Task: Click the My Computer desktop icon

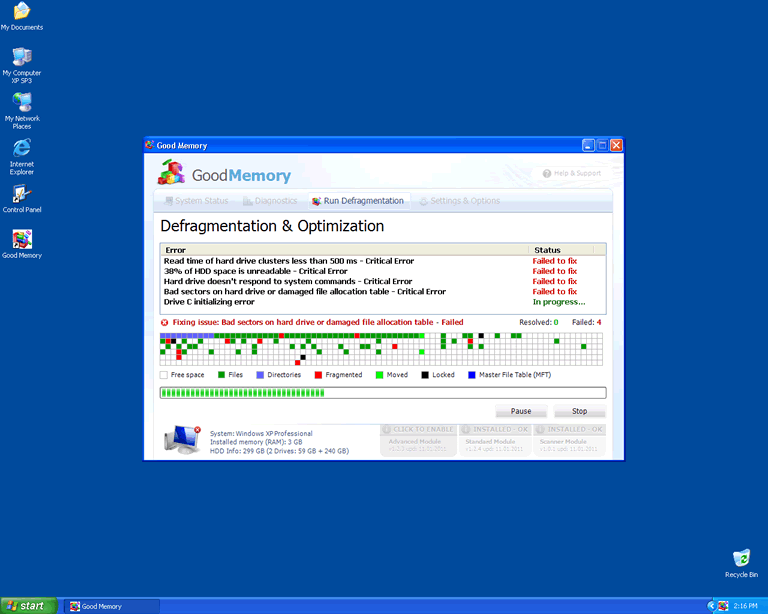Action: (21, 57)
